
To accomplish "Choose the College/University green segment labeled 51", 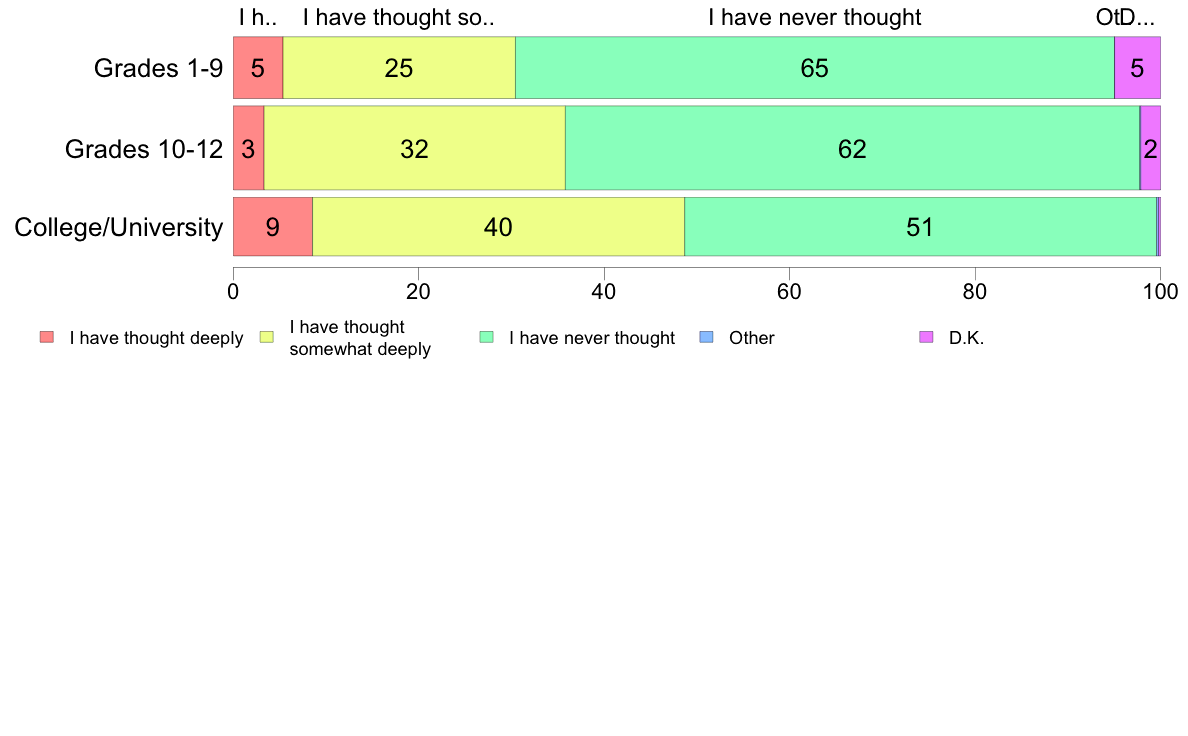I will point(921,227).
